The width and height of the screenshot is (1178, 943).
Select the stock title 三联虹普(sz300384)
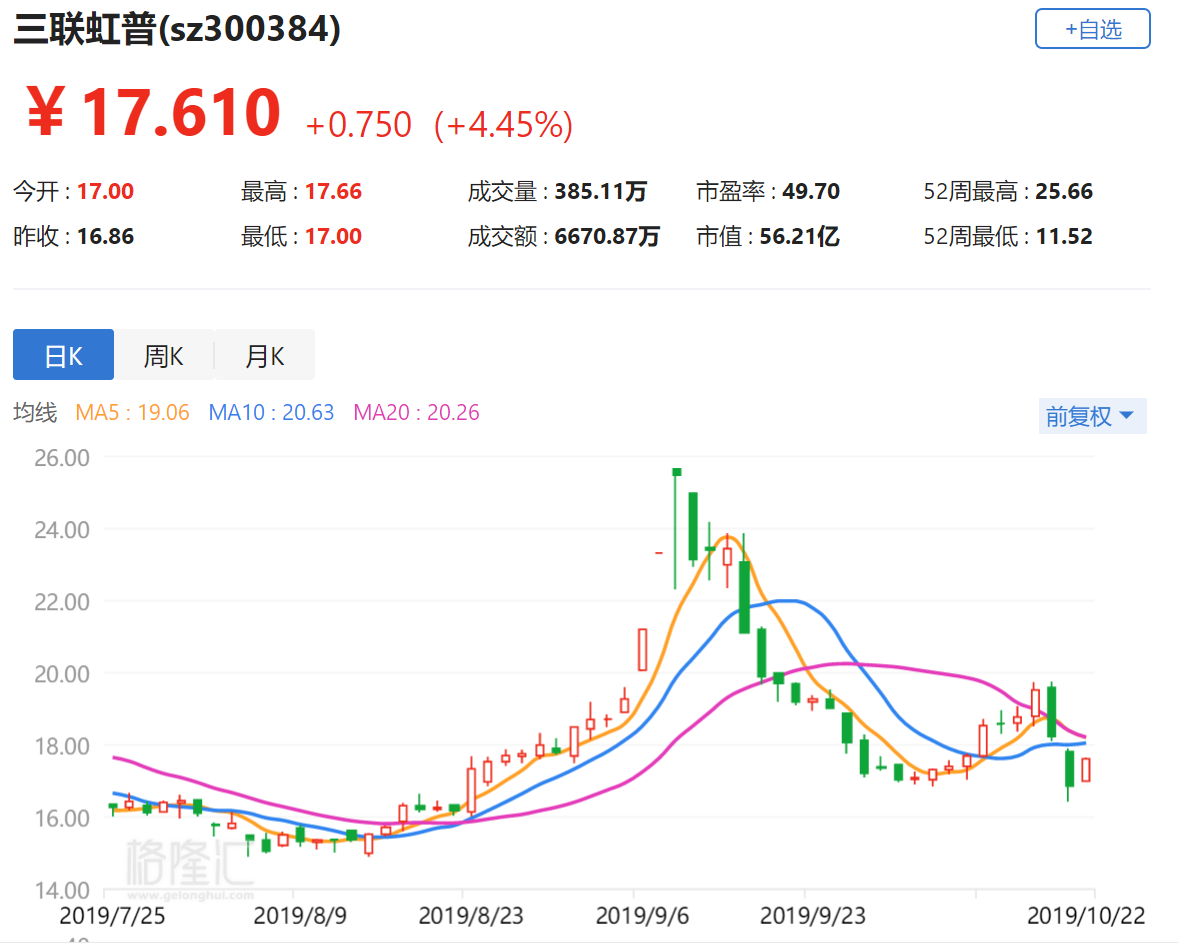point(177,30)
